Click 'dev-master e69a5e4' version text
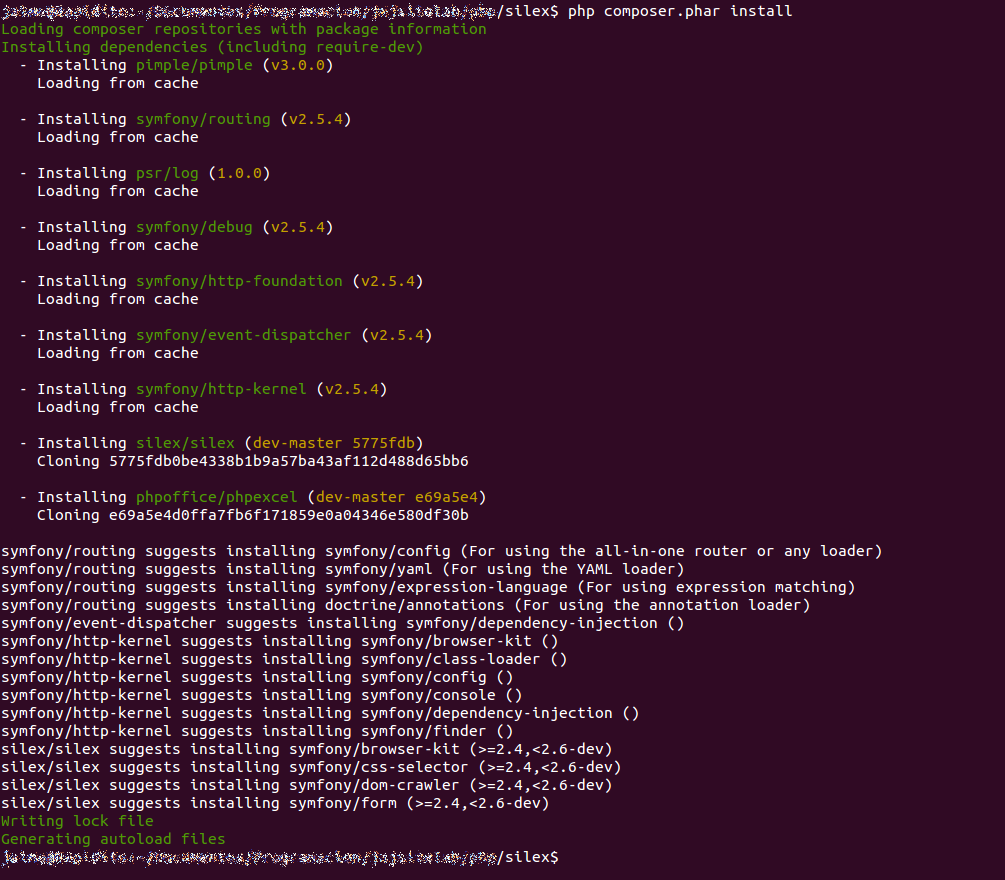 [397, 496]
